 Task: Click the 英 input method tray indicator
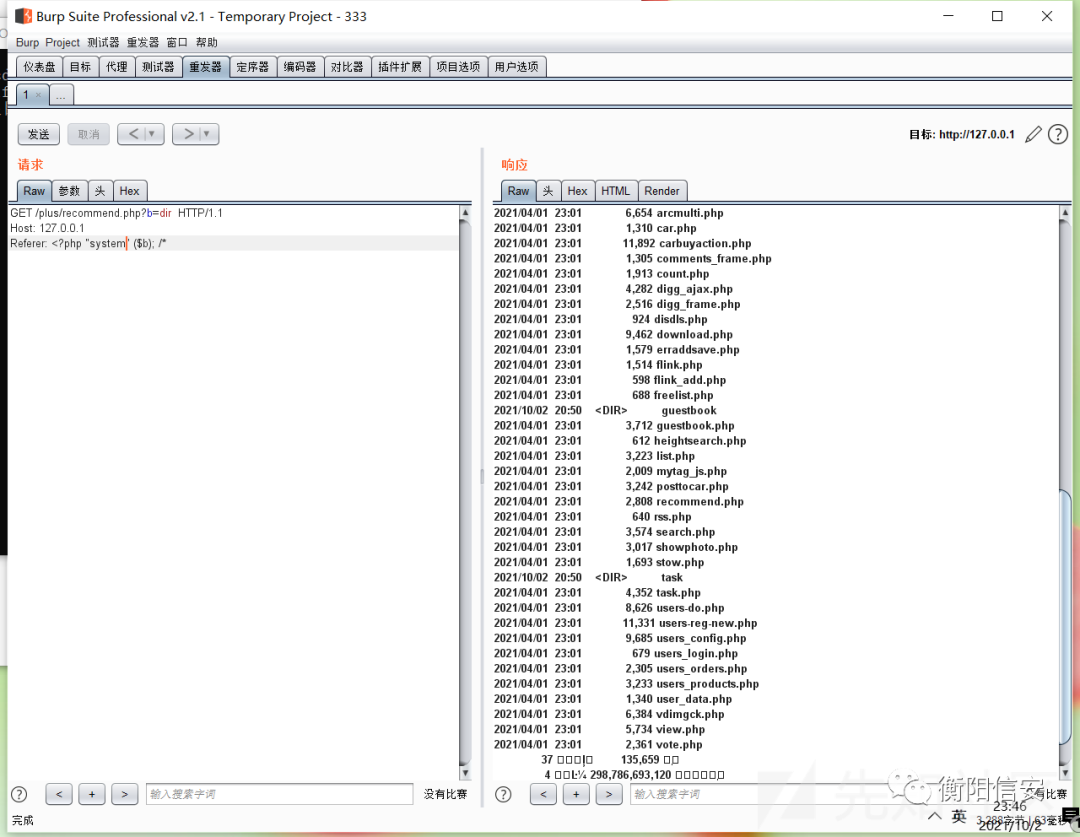[x=959, y=817]
